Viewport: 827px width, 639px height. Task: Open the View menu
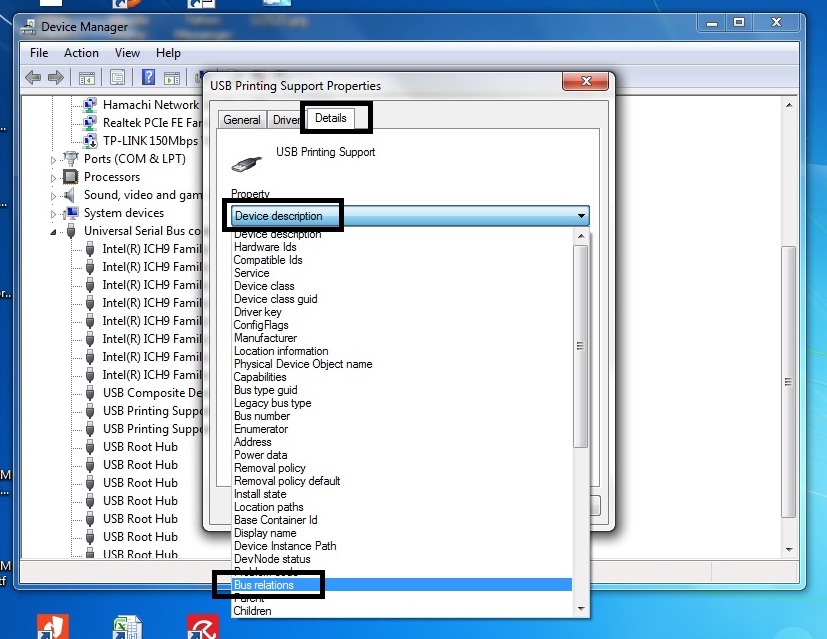(x=127, y=53)
